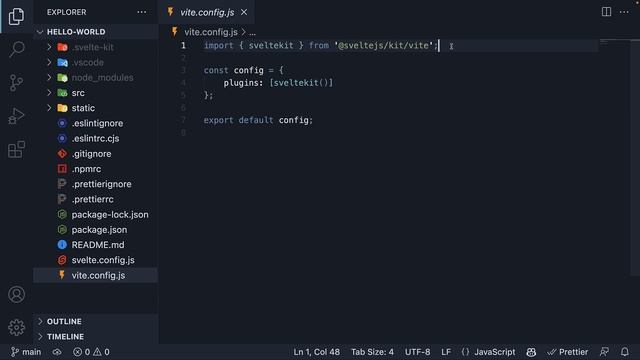Open notifications bell in status bar

tap(624, 352)
